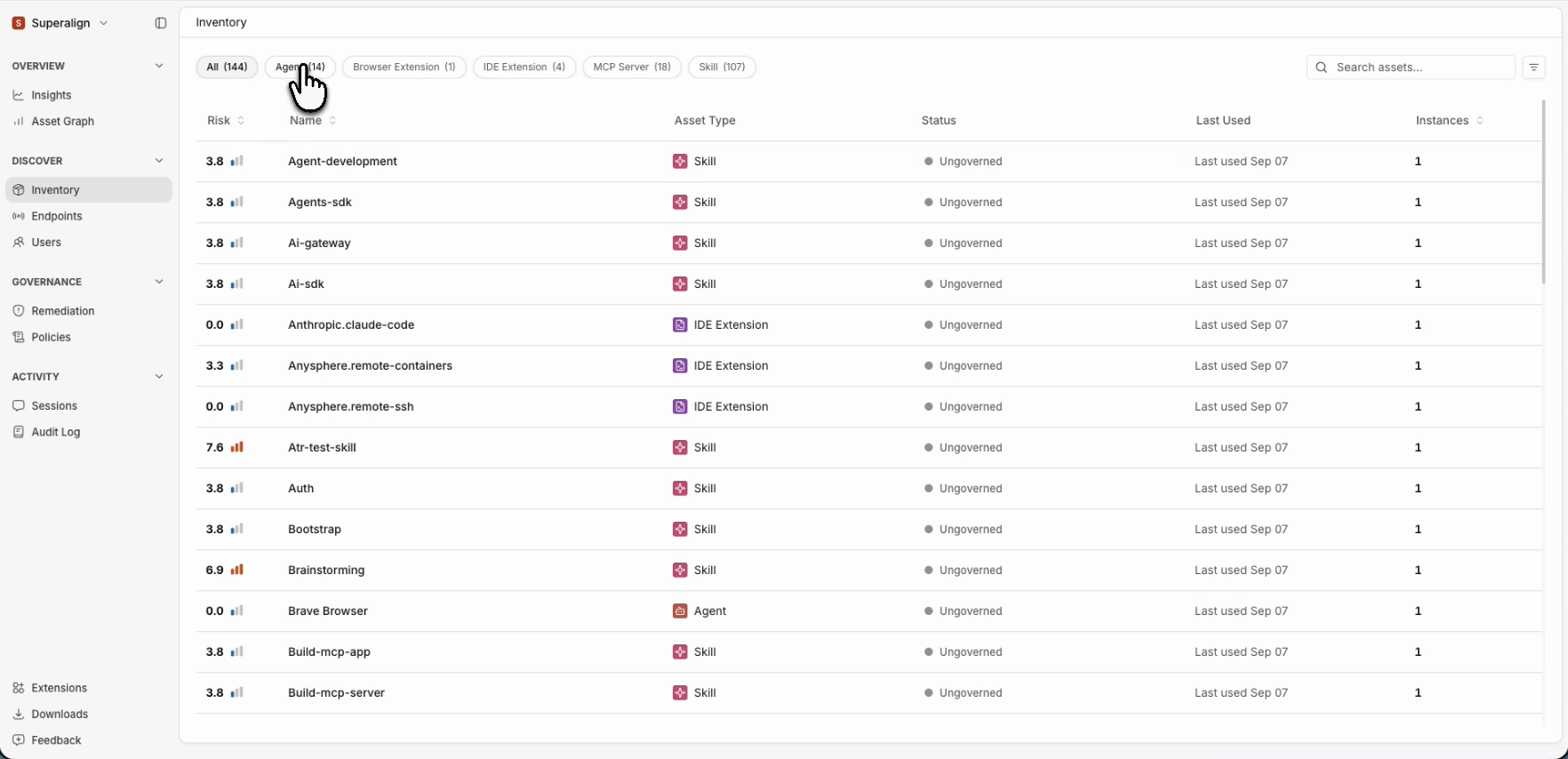Open the Endpoints page
The image size is (1568, 759).
[88, 216]
